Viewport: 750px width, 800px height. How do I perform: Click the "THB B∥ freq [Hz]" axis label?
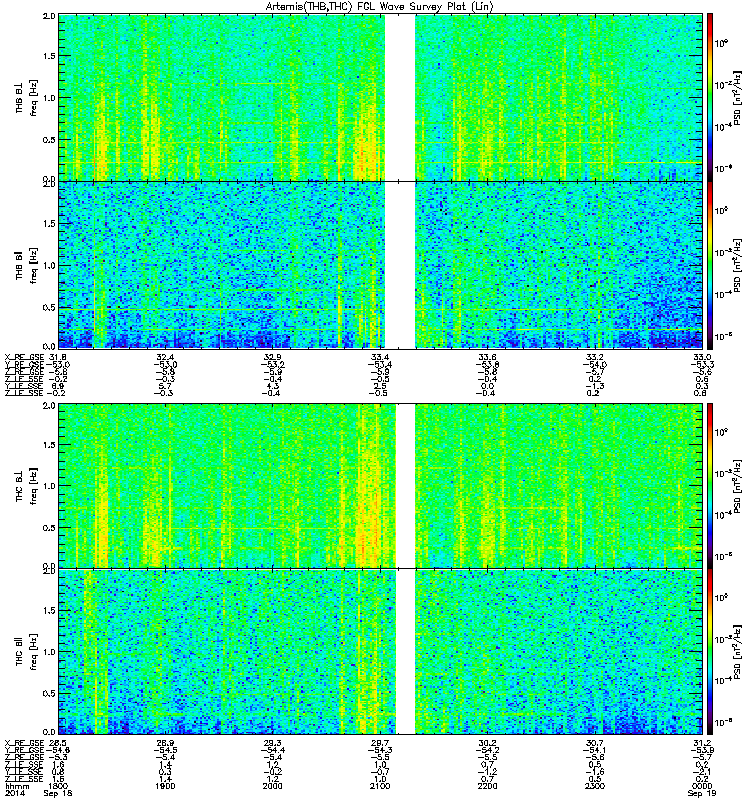[27, 265]
